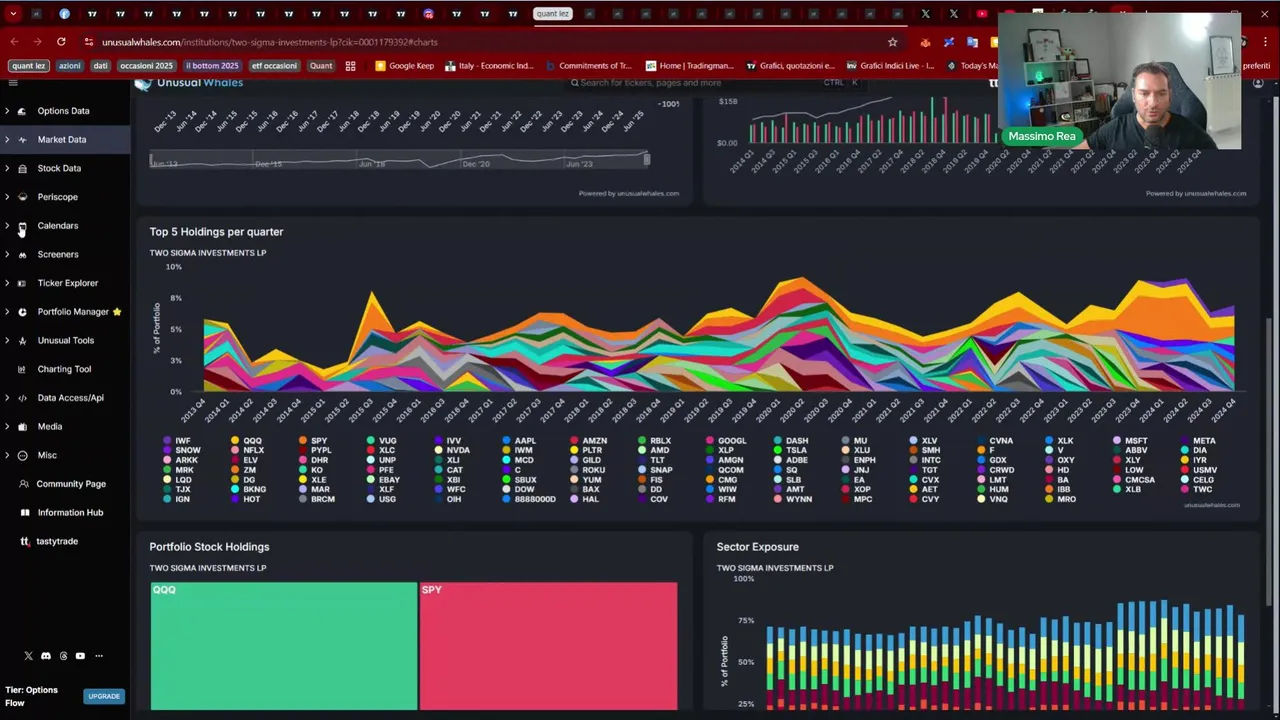Click the Misc ellipsis circle icon
The image size is (1280, 720).
[x=22, y=455]
